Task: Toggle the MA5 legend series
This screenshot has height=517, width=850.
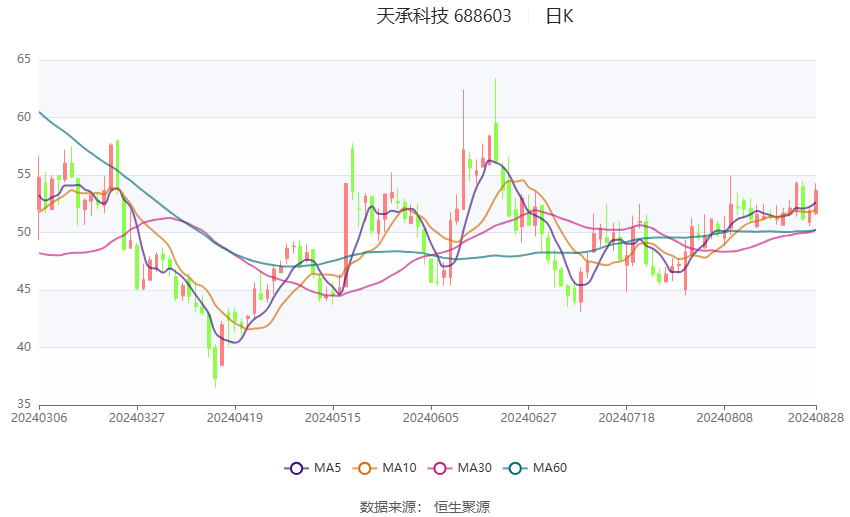Action: click(313, 468)
